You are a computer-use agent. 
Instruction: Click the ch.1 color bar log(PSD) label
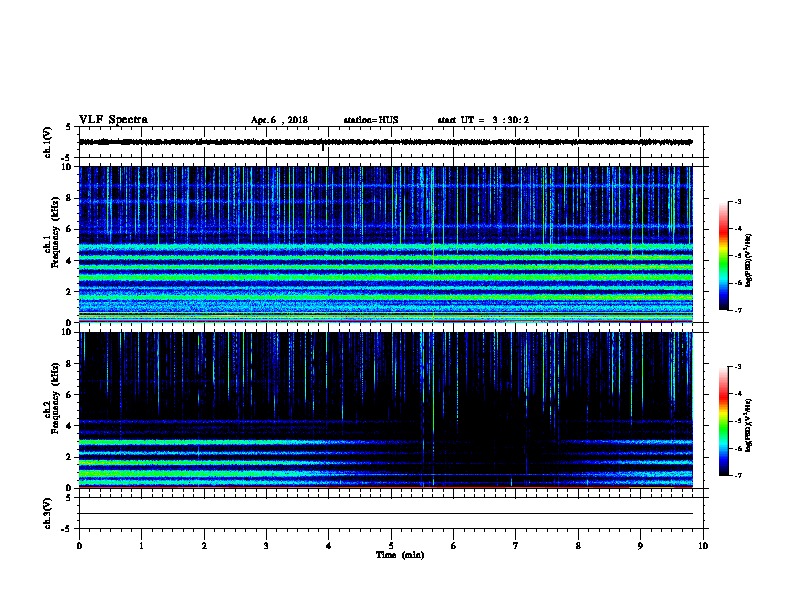[x=748, y=261]
